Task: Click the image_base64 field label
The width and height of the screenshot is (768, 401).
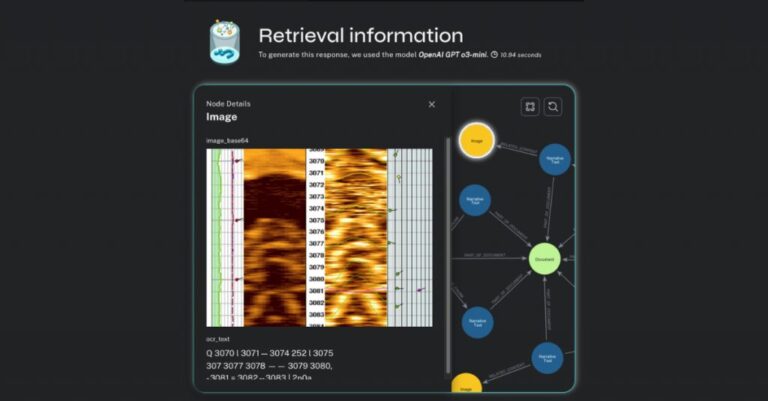Action: (227, 141)
